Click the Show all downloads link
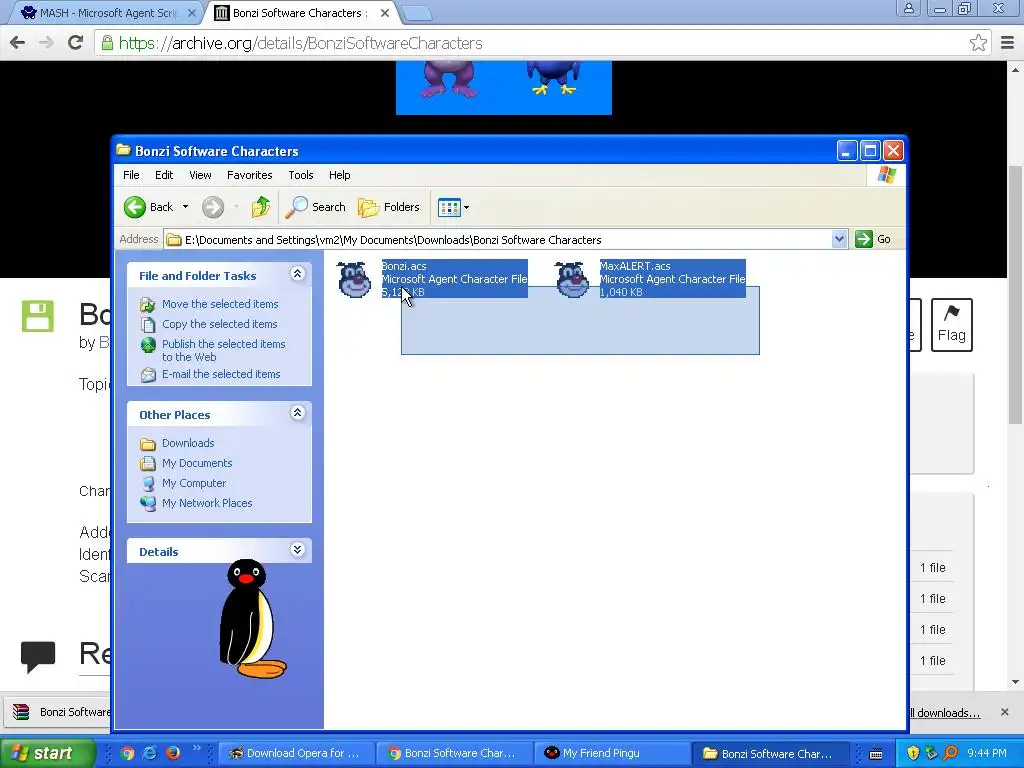Screen dimensions: 1024x768 (945, 713)
